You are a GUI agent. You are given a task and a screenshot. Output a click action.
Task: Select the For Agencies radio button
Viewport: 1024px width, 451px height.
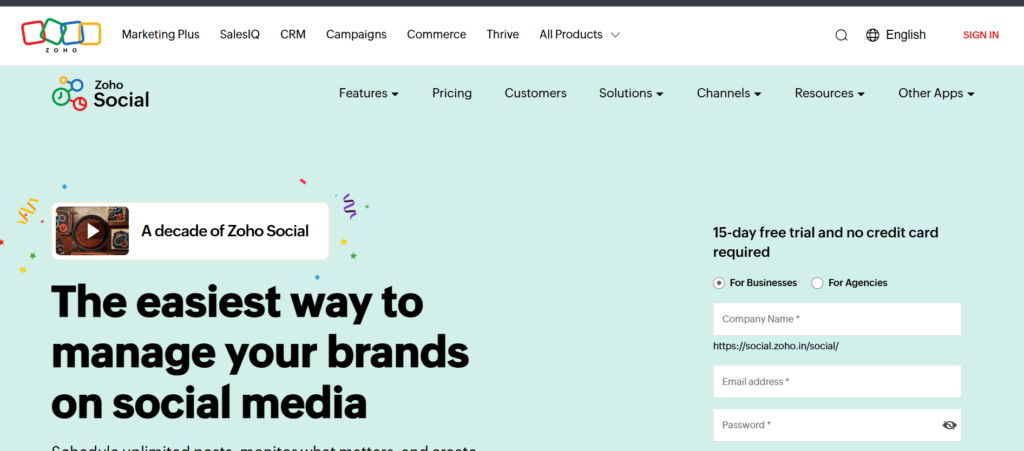click(817, 283)
